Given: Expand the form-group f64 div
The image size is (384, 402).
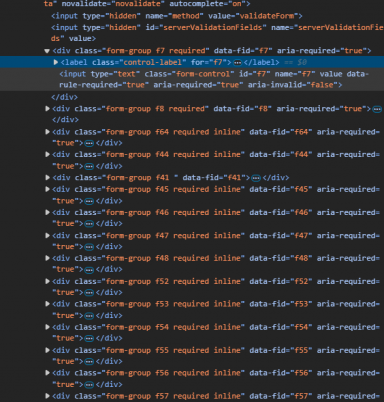Looking at the screenshot, I should 47,132.
